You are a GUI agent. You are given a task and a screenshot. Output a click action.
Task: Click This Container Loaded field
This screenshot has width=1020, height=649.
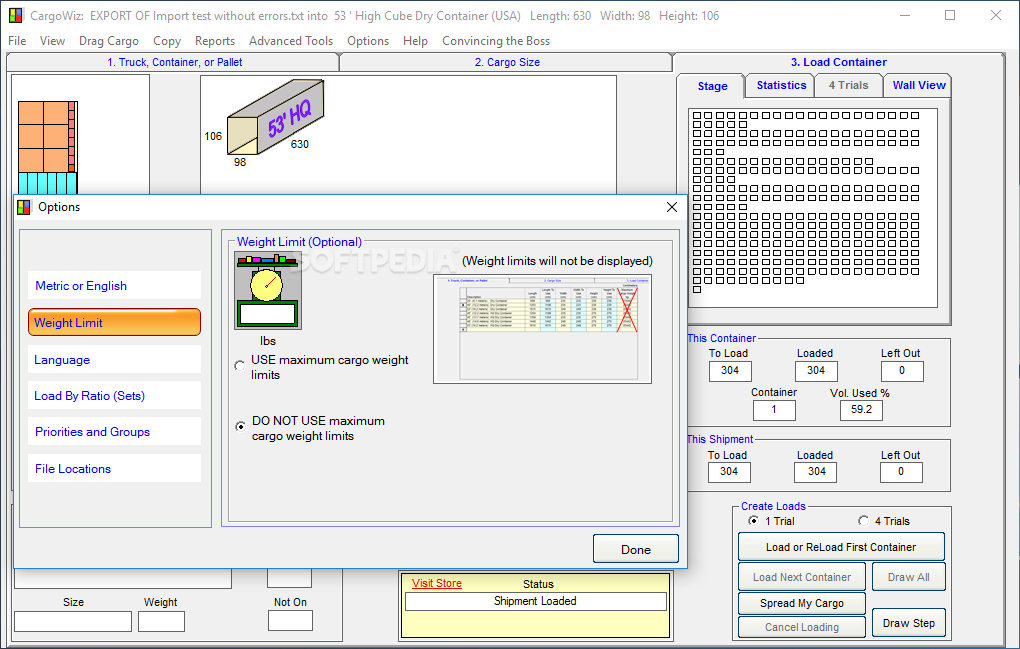click(816, 371)
